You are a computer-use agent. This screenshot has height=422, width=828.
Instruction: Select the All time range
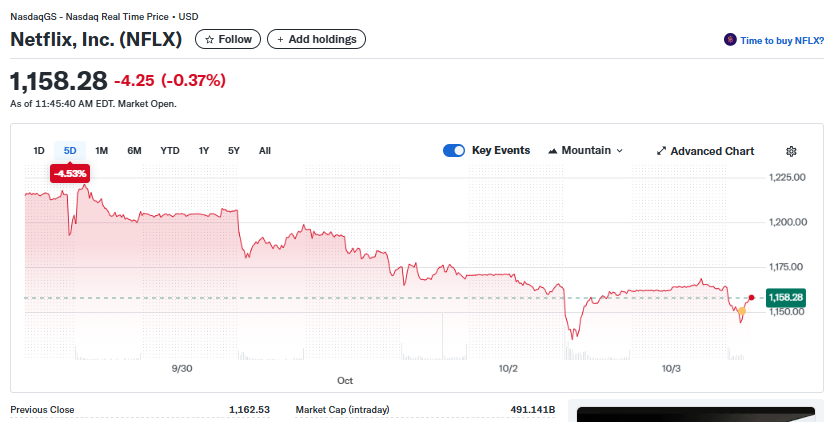265,151
